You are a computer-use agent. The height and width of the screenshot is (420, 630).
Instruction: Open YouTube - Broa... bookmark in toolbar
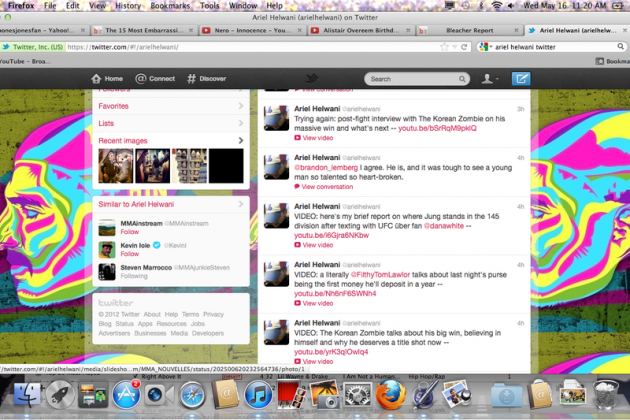[x=25, y=61]
